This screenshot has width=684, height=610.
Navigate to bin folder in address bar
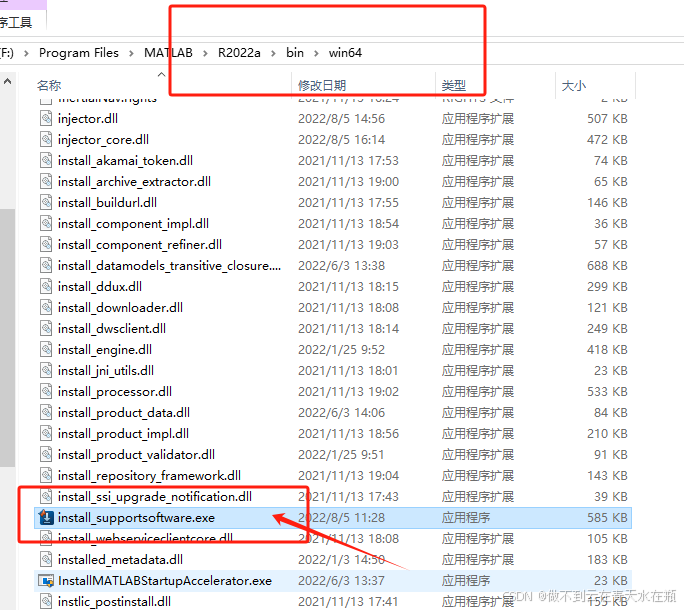(295, 53)
